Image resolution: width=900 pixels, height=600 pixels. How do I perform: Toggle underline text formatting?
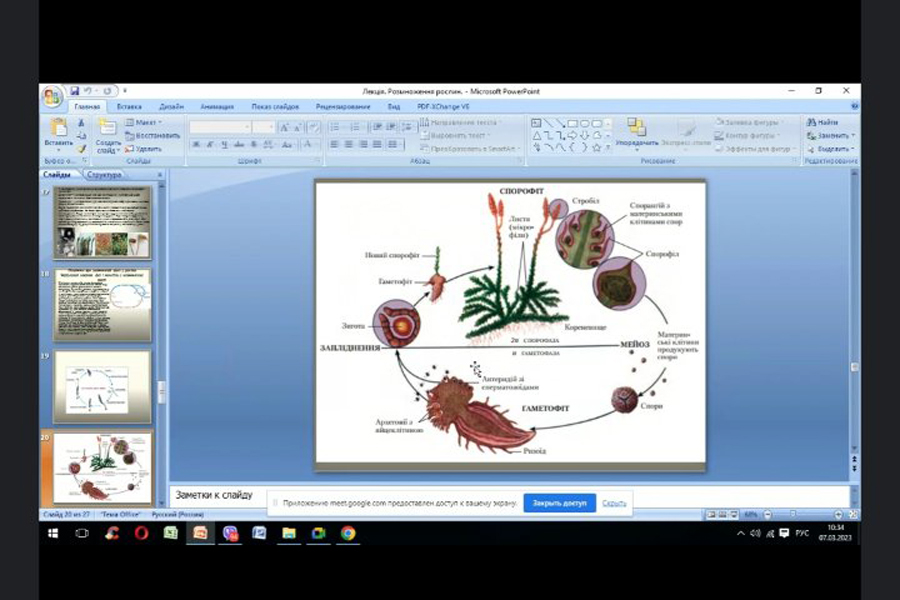coord(225,145)
